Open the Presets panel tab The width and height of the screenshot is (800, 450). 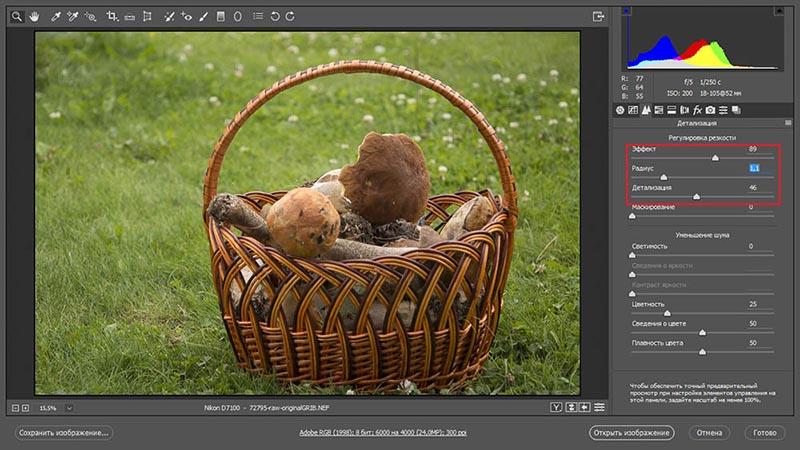(723, 110)
